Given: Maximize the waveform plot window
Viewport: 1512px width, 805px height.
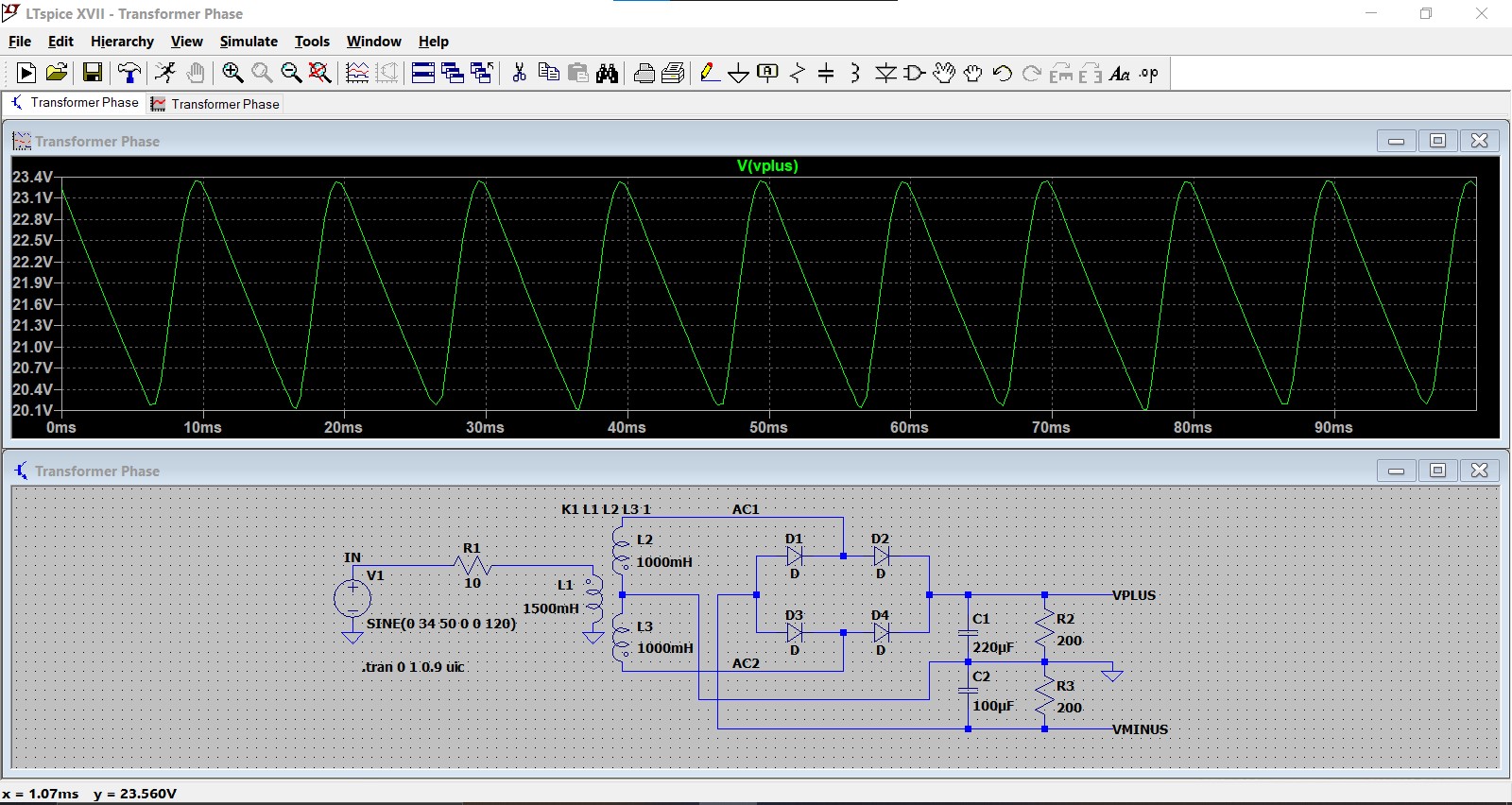Looking at the screenshot, I should [x=1437, y=141].
